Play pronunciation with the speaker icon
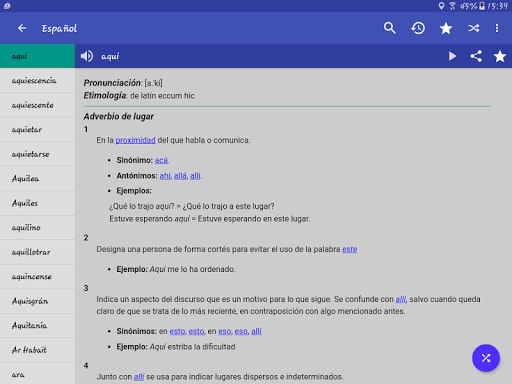The image size is (512, 384). point(87,56)
